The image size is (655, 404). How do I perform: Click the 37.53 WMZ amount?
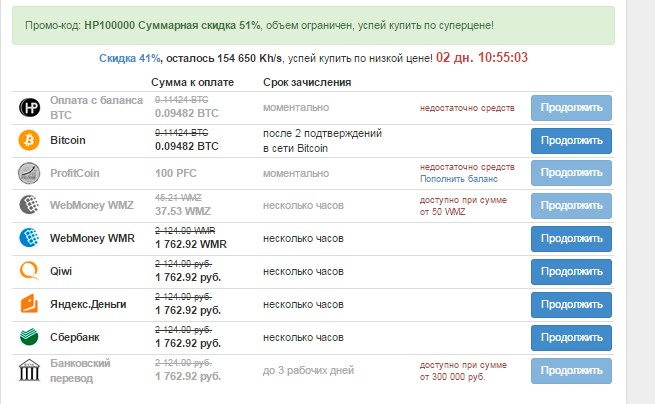[183, 211]
